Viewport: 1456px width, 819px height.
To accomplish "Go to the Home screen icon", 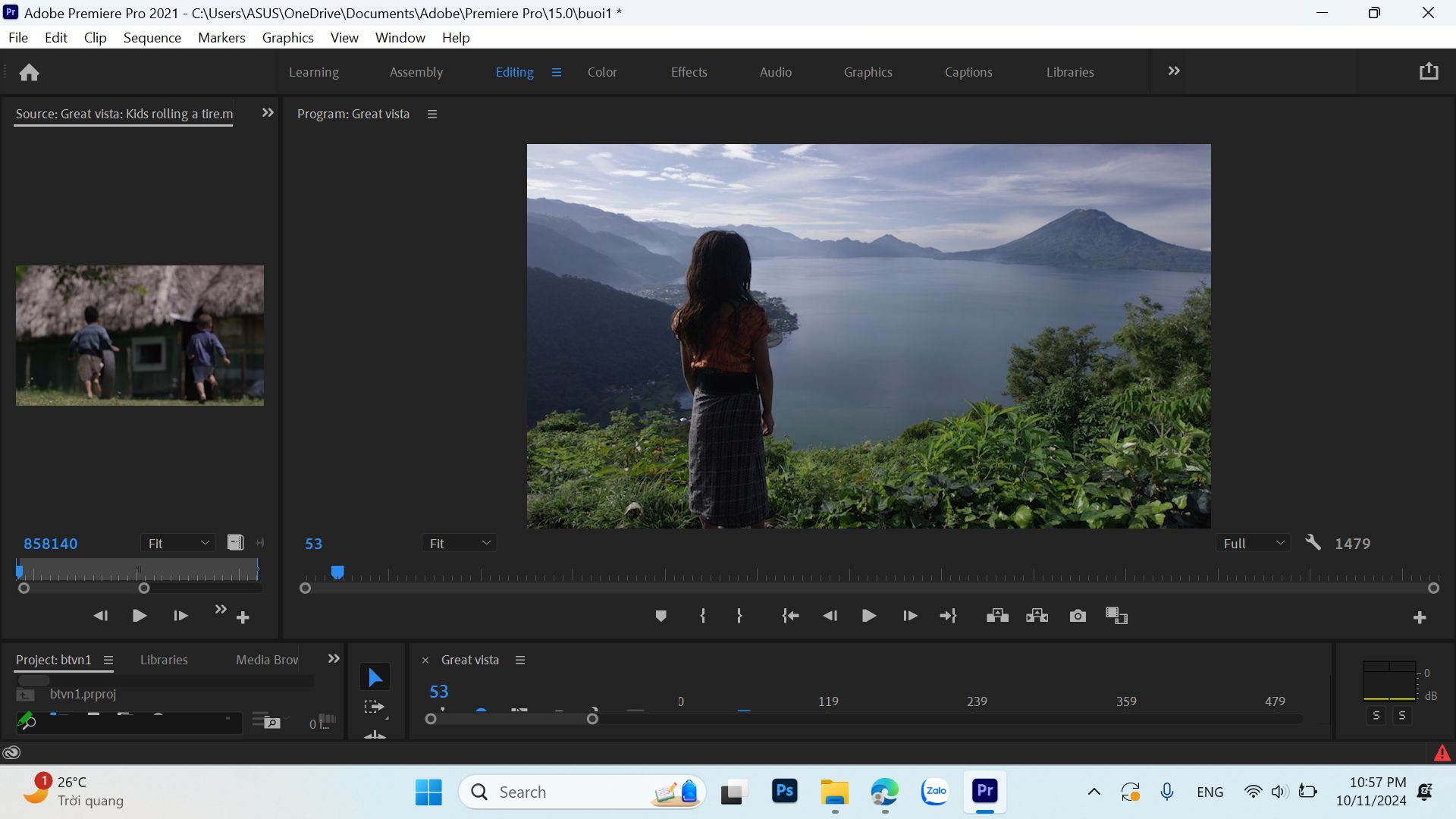I will (x=29, y=72).
